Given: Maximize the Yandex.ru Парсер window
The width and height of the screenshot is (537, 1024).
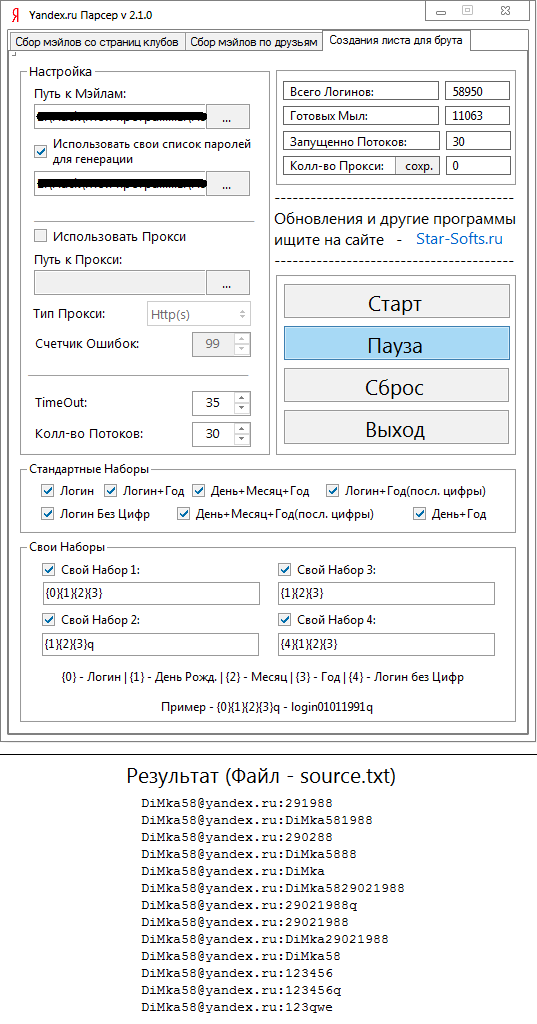Looking at the screenshot, I should (467, 10).
